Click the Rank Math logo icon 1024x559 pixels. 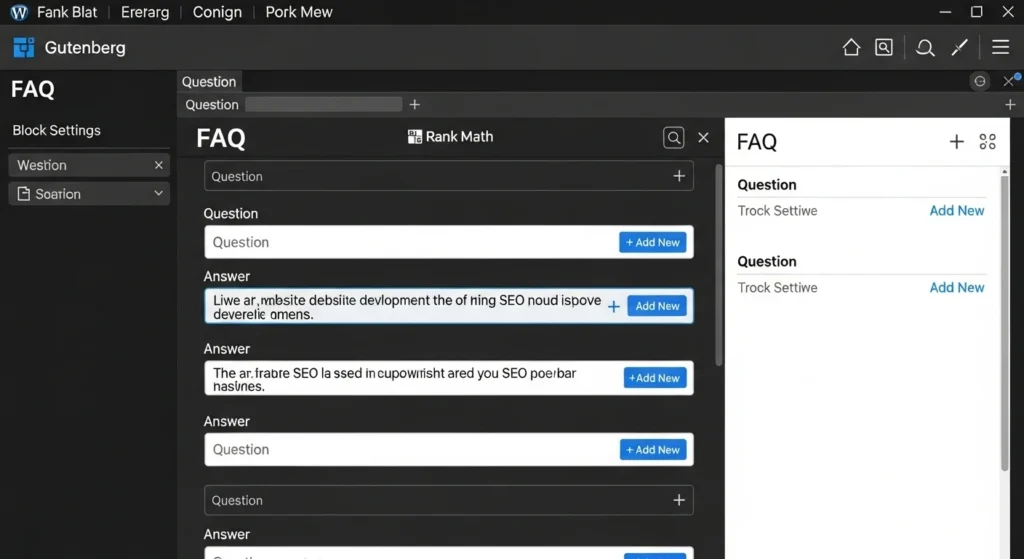415,136
